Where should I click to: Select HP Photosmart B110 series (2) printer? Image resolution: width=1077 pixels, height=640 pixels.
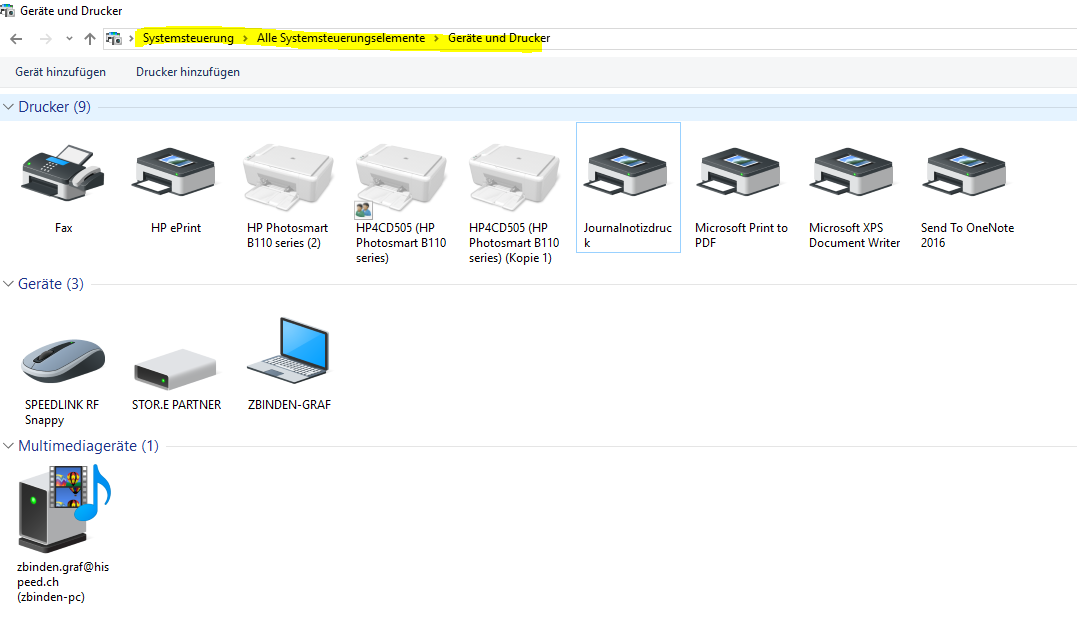(x=288, y=177)
